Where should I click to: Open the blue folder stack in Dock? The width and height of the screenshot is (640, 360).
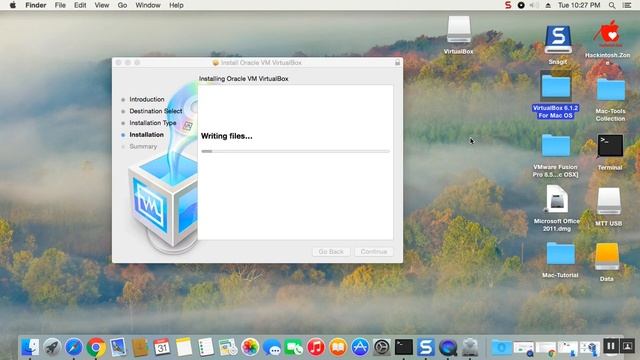point(501,347)
